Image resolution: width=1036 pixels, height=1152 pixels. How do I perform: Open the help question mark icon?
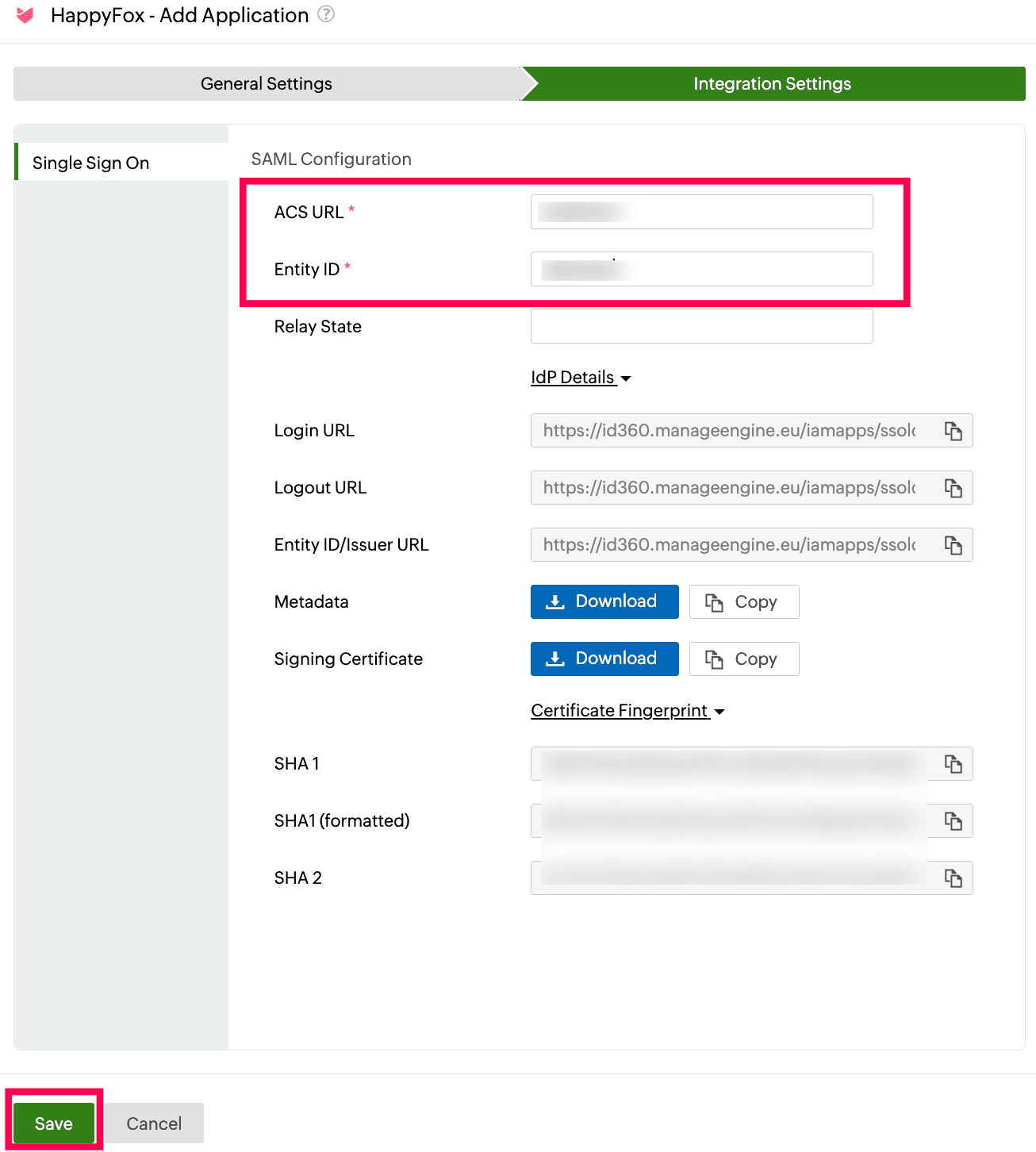point(326,14)
